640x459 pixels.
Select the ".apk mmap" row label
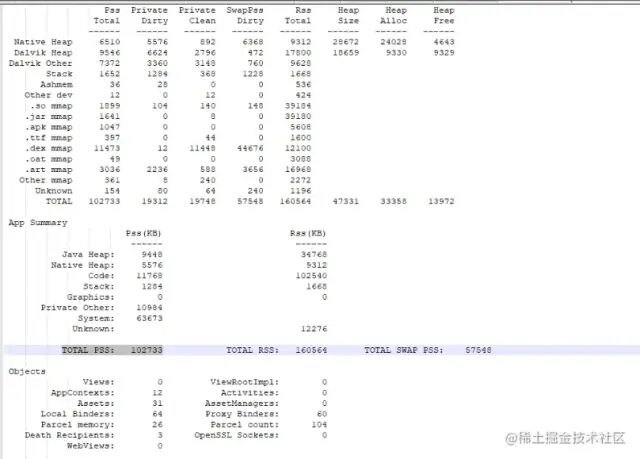[49, 127]
